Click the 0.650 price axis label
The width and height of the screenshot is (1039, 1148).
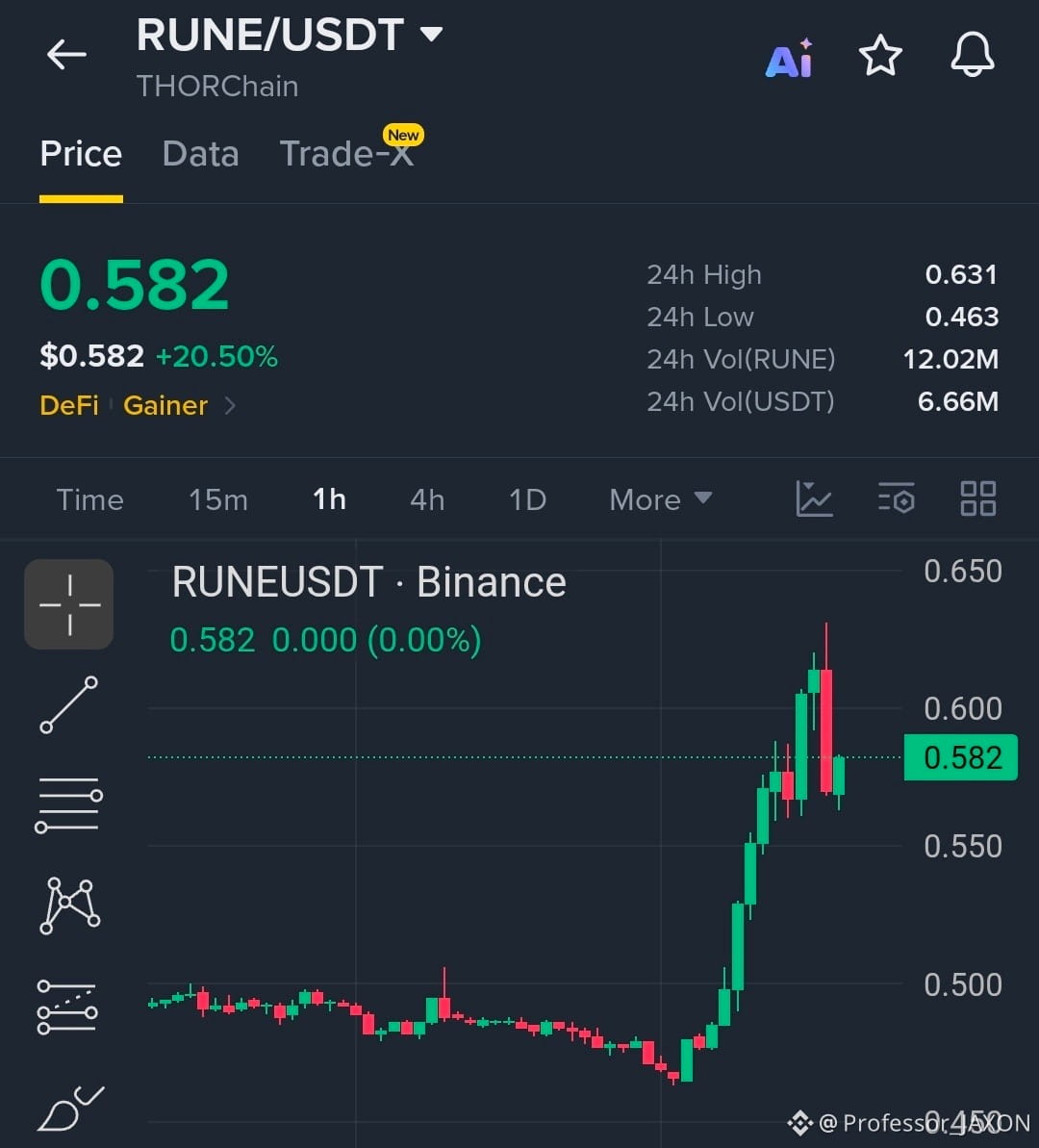(963, 571)
